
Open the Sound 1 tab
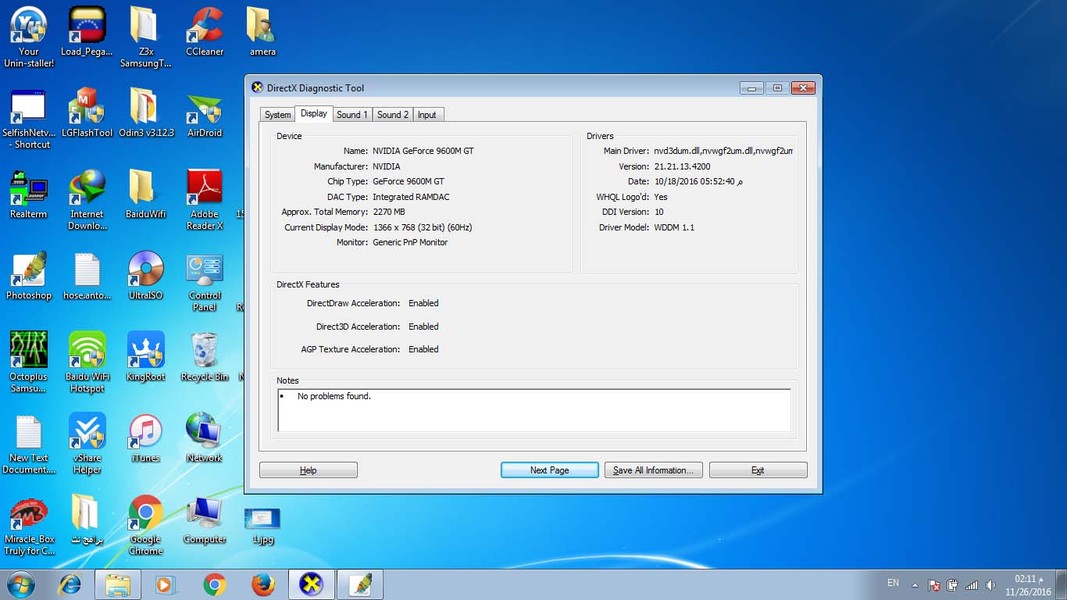[352, 114]
